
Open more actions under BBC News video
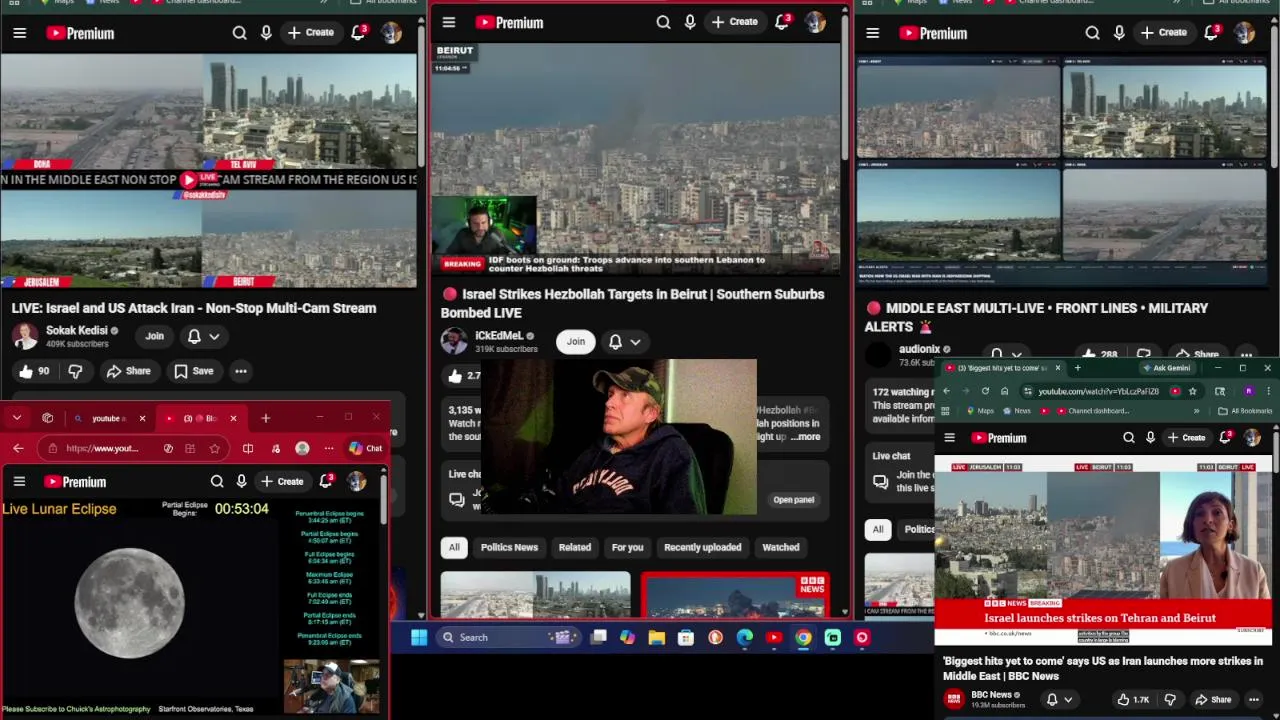coord(1253,700)
